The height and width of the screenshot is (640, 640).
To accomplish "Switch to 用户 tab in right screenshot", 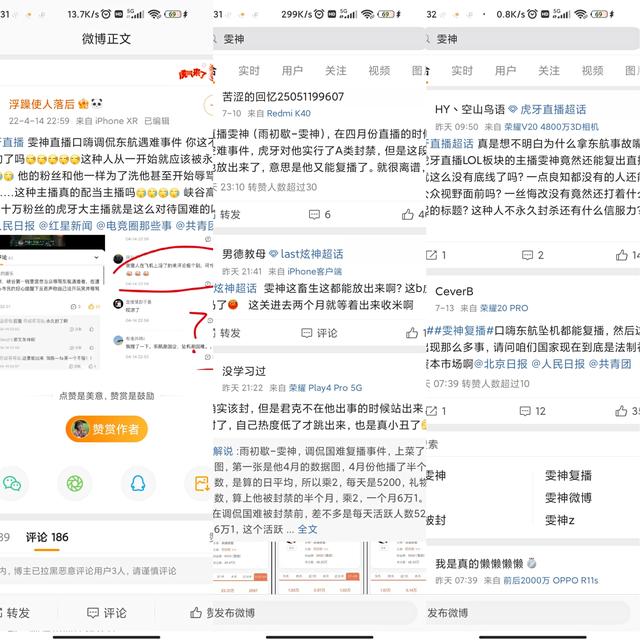I will click(505, 71).
